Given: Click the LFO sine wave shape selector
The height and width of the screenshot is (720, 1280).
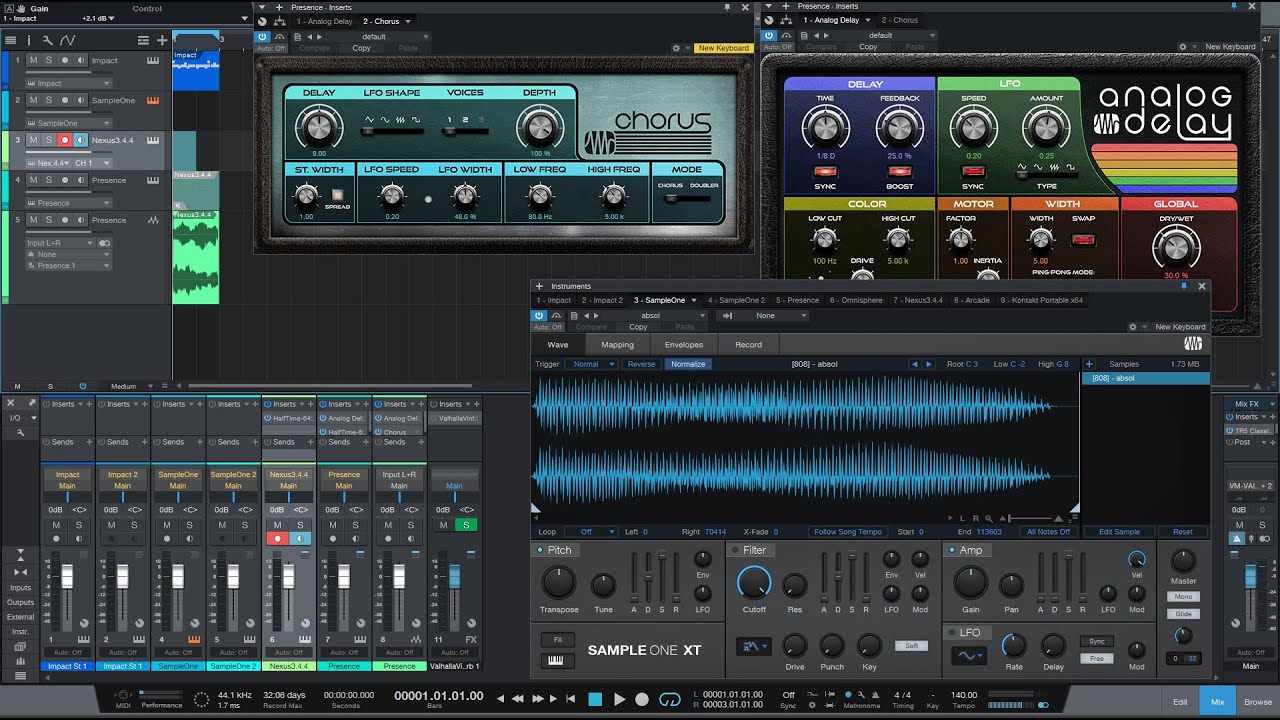Looking at the screenshot, I should [968, 656].
